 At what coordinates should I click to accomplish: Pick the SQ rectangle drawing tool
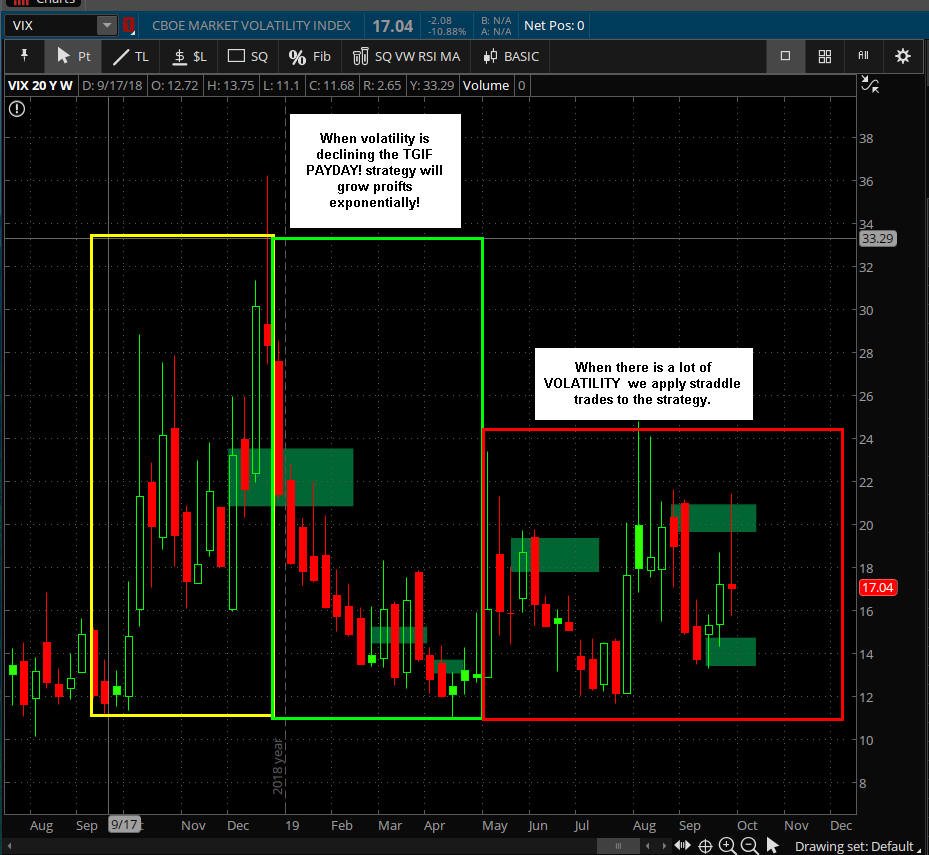248,56
